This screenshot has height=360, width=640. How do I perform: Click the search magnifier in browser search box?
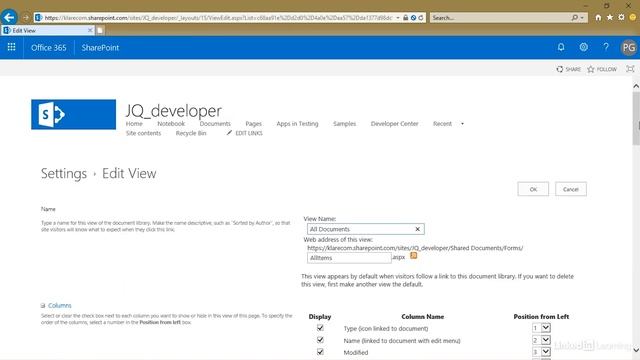point(575,18)
